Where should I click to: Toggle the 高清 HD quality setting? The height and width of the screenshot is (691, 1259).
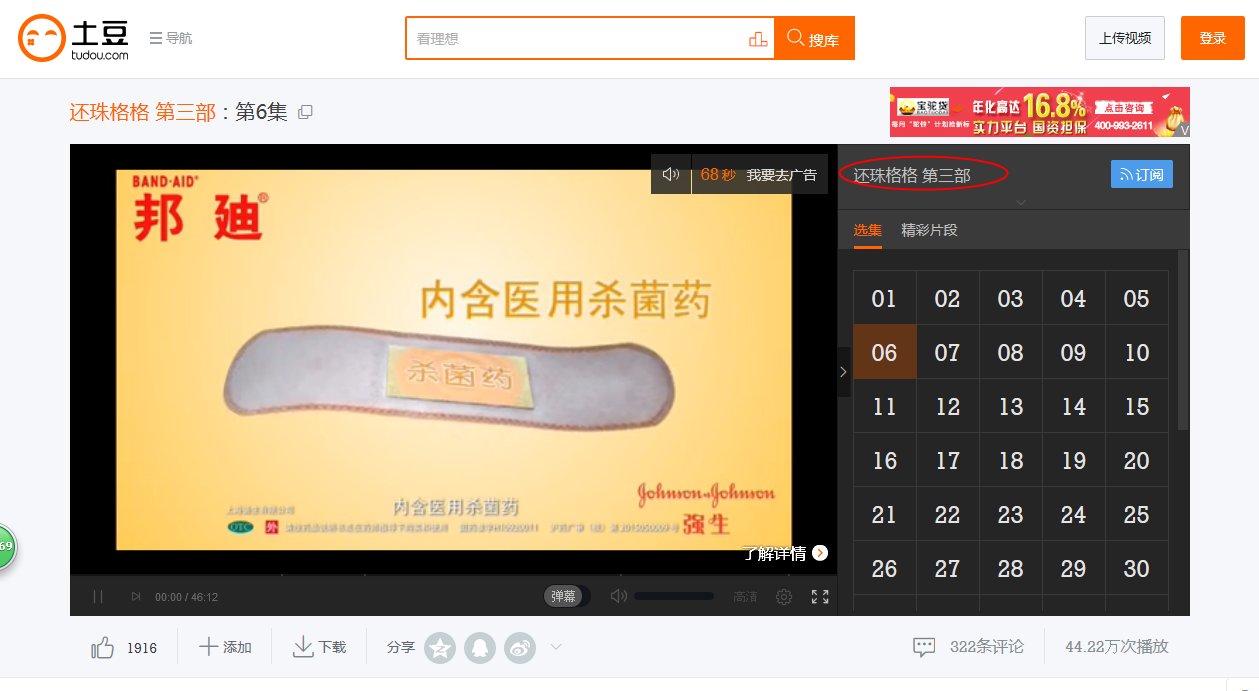click(x=745, y=596)
